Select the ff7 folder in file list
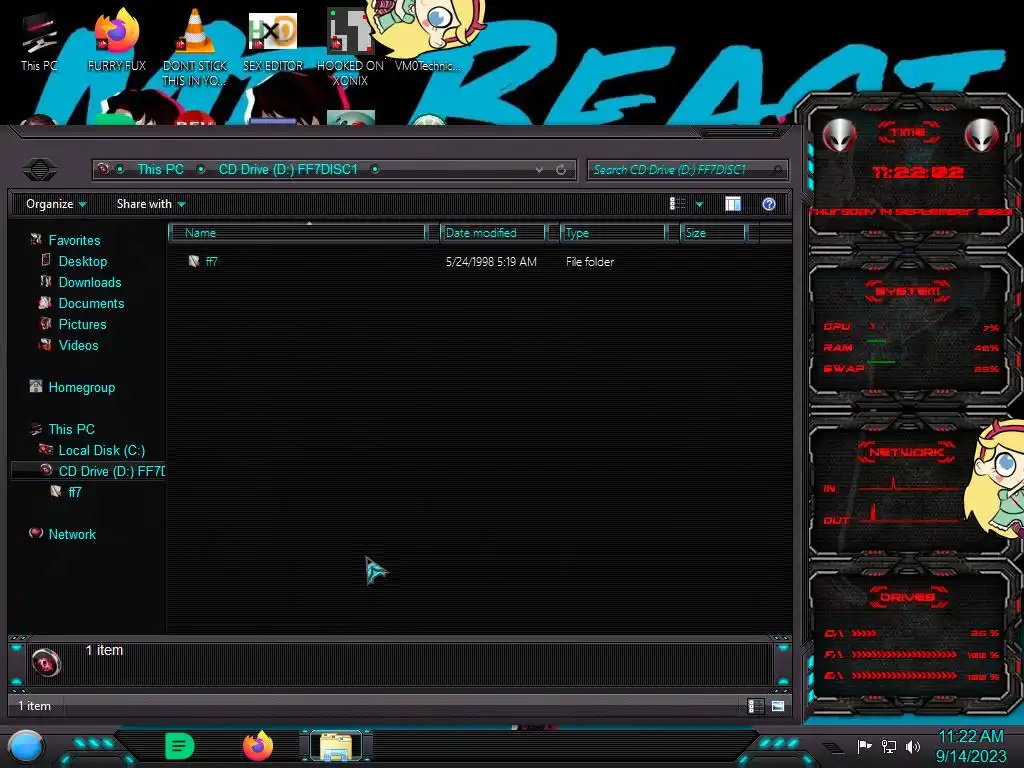 (x=212, y=262)
